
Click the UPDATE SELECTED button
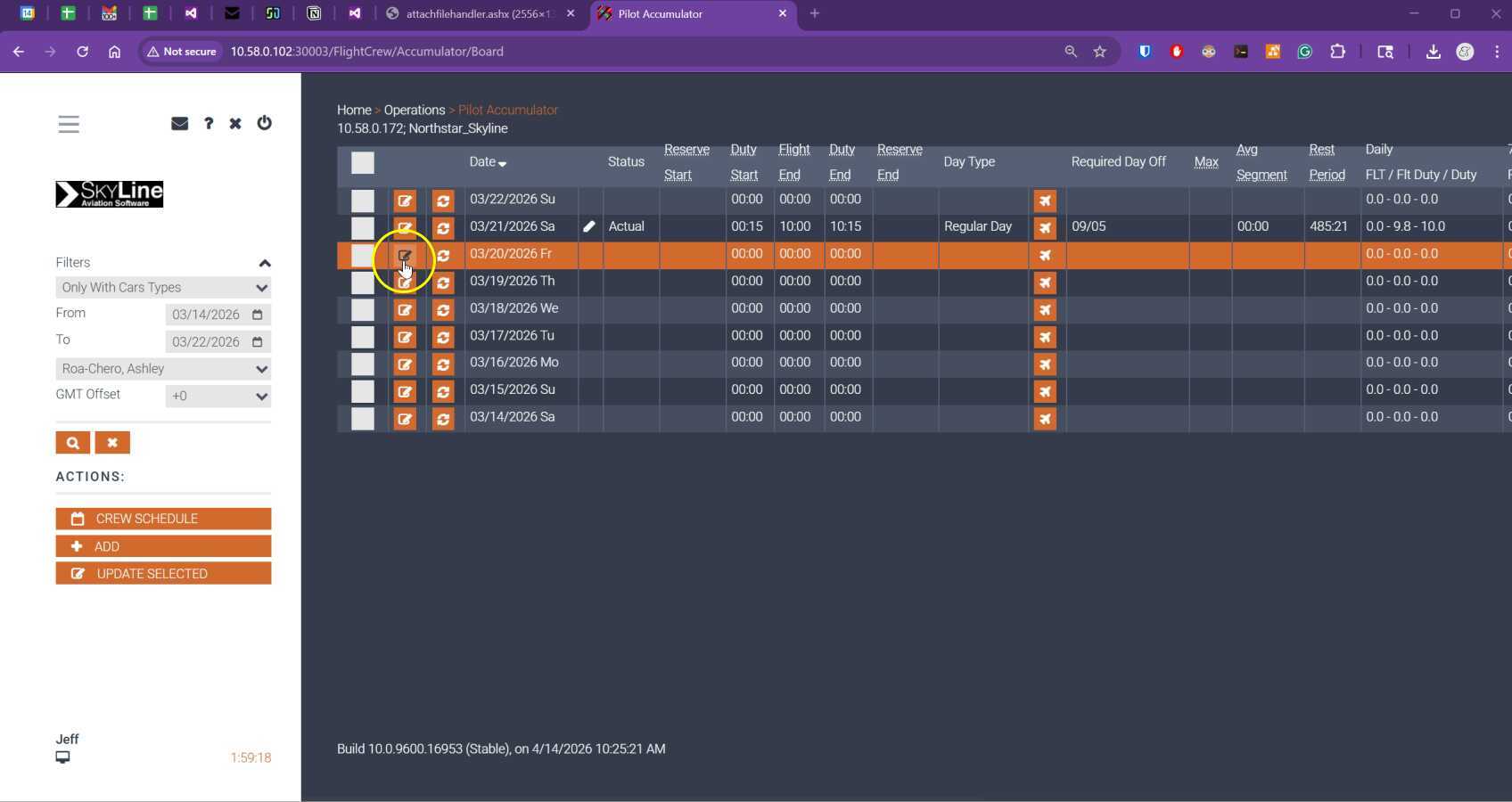163,574
